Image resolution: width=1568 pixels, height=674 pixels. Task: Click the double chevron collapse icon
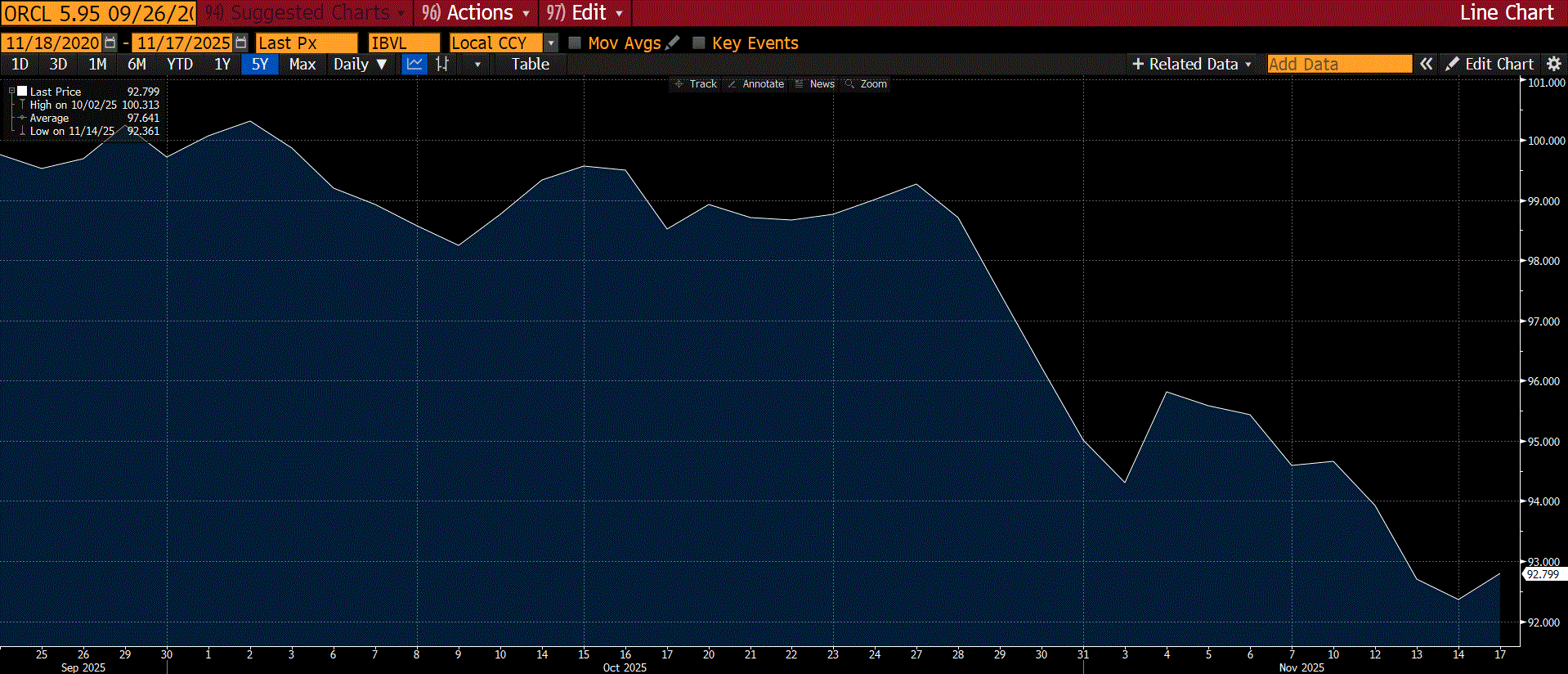(1427, 64)
